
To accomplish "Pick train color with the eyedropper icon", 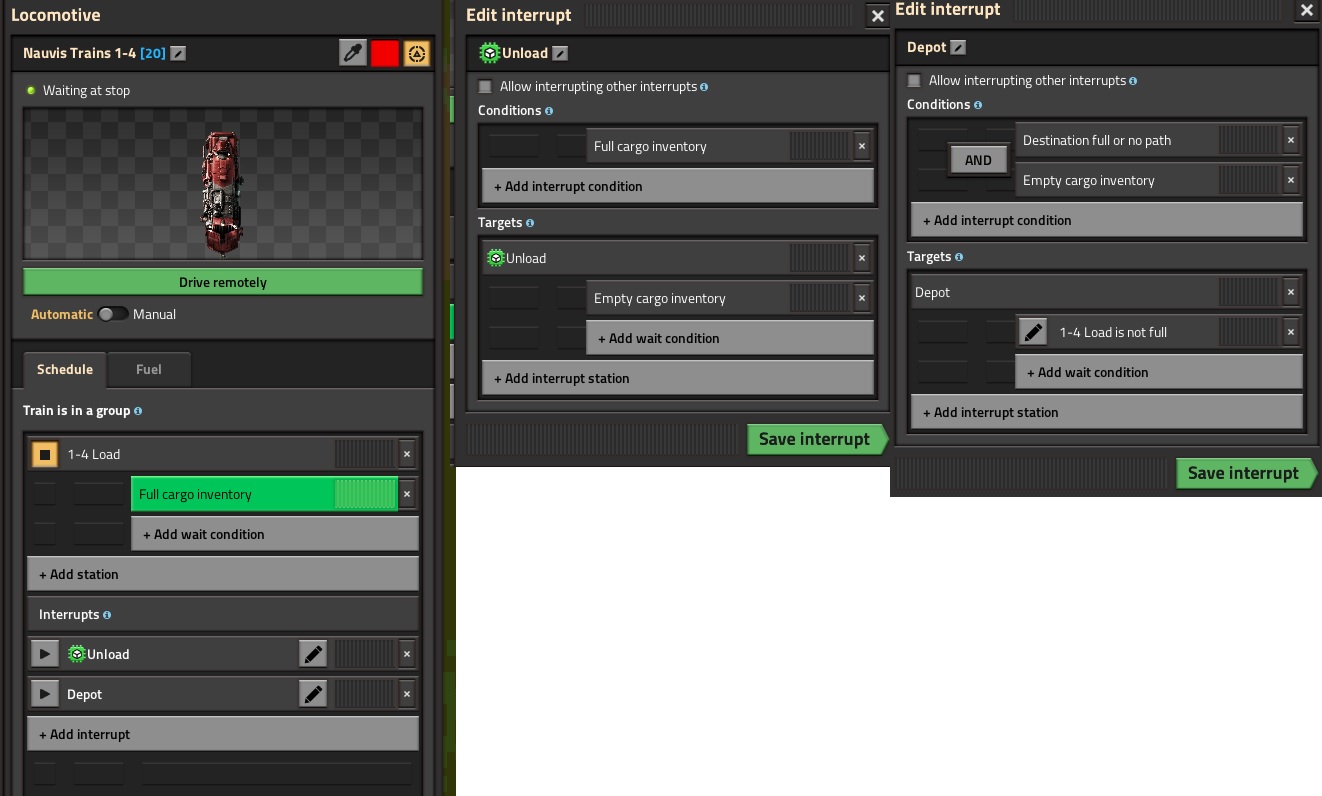I will tap(353, 53).
